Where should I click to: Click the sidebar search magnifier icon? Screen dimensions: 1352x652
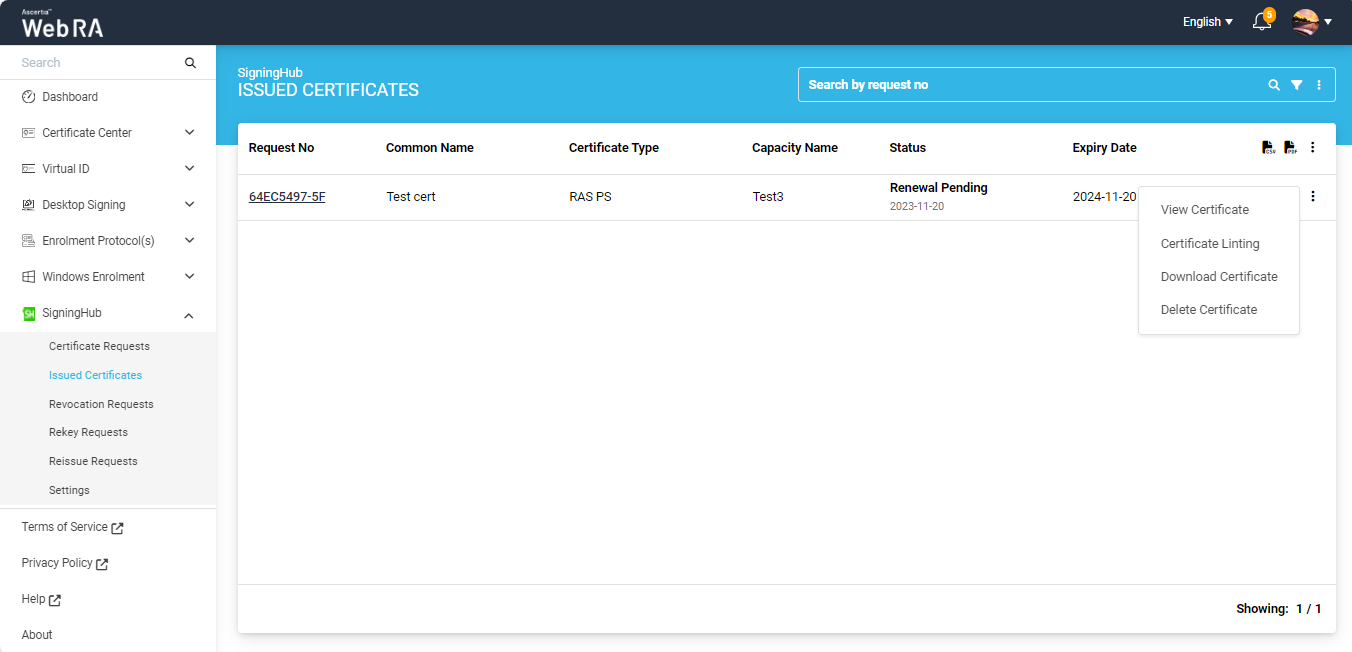(x=190, y=63)
